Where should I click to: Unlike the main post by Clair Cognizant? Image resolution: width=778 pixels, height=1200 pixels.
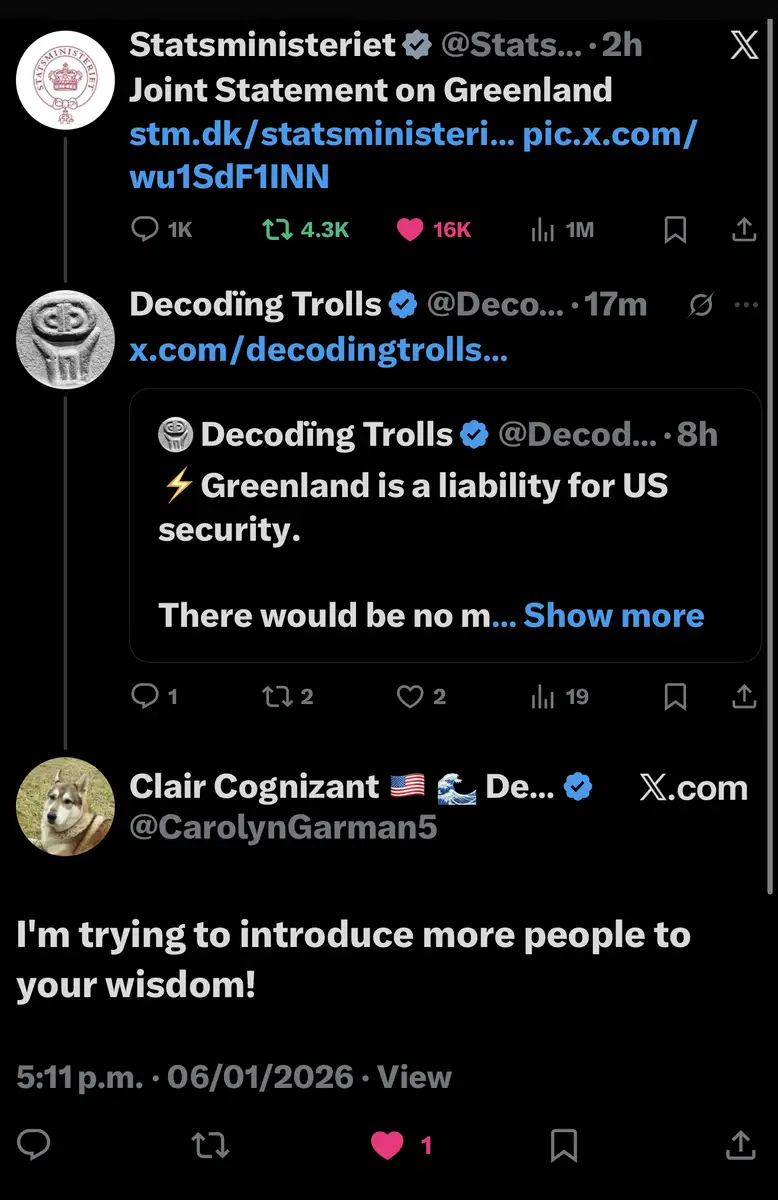pyautogui.click(x=387, y=1145)
